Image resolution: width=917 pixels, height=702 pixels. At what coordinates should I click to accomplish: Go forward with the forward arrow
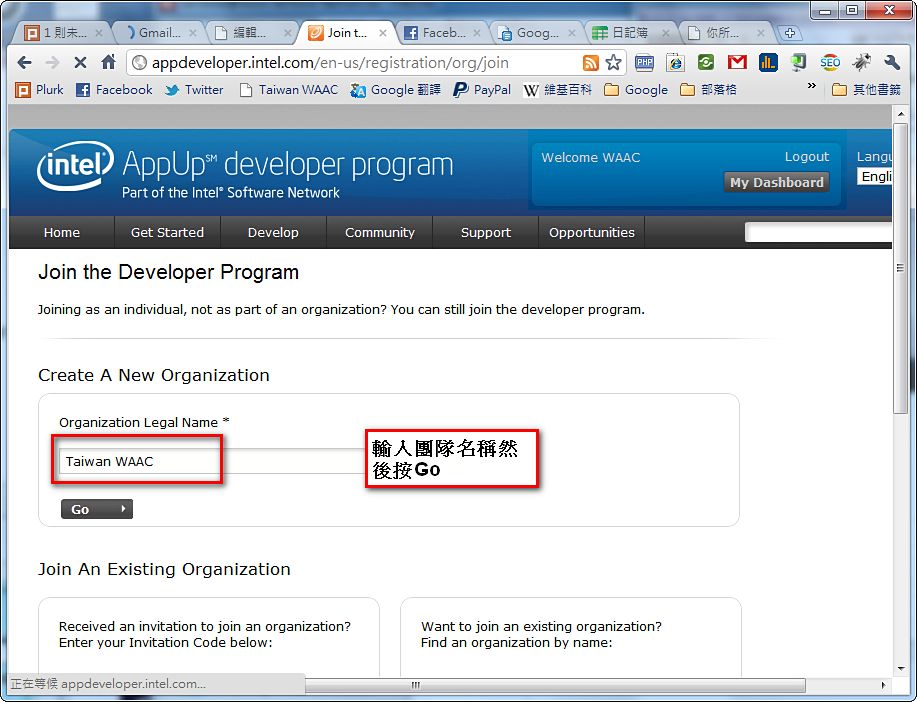[x=53, y=62]
